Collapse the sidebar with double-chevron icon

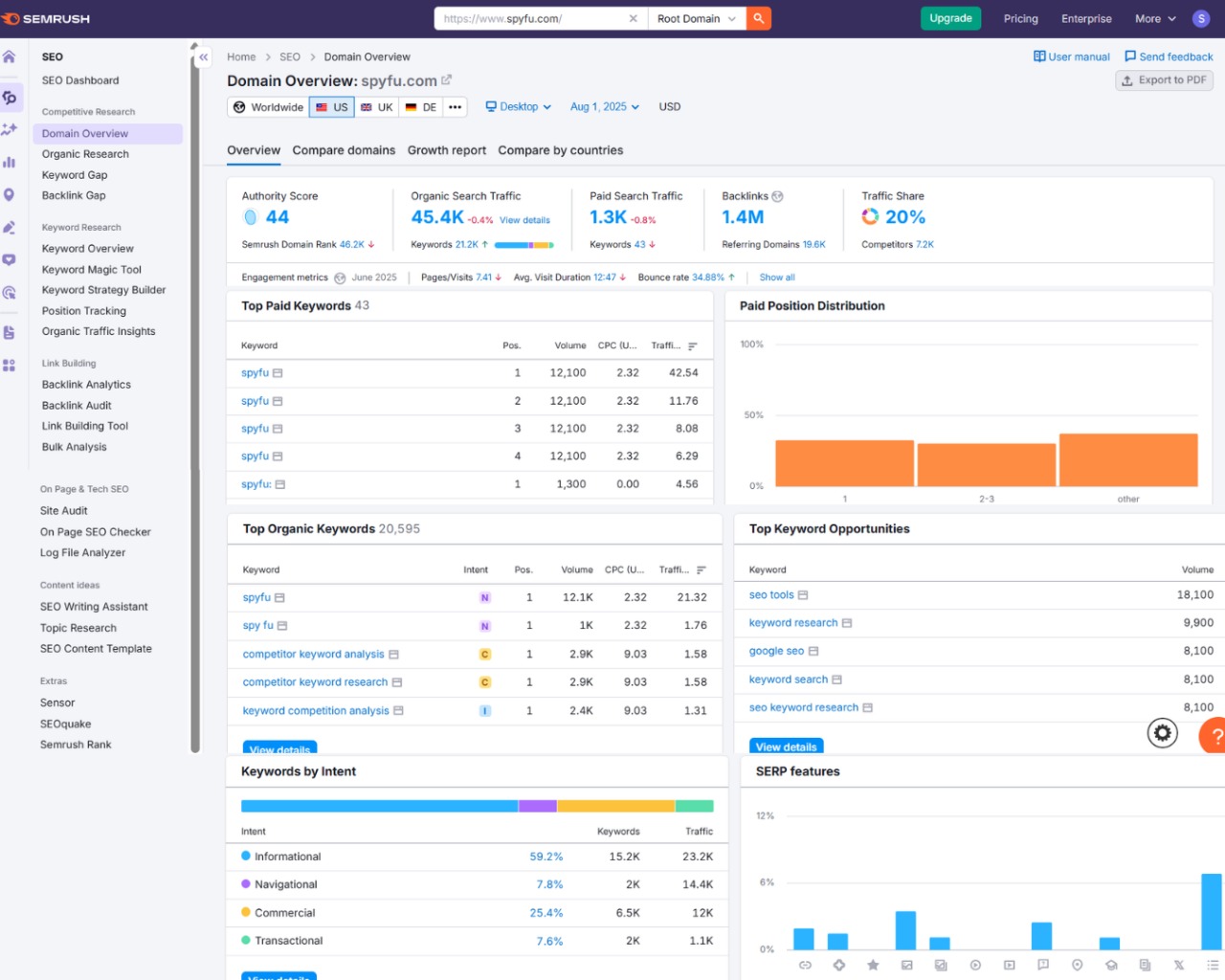(203, 57)
